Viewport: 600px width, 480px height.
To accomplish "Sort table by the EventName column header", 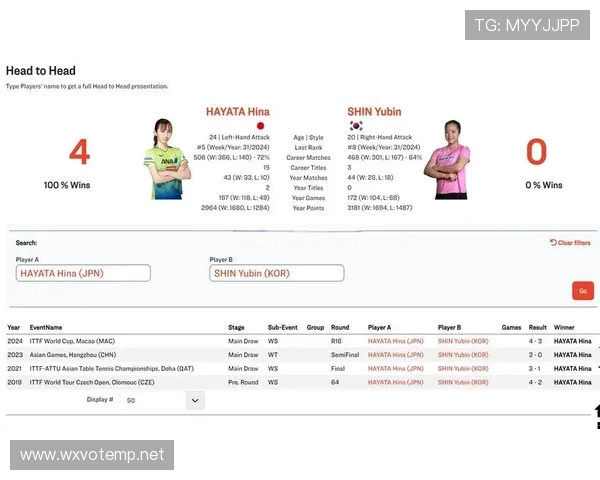I will 46,327.
